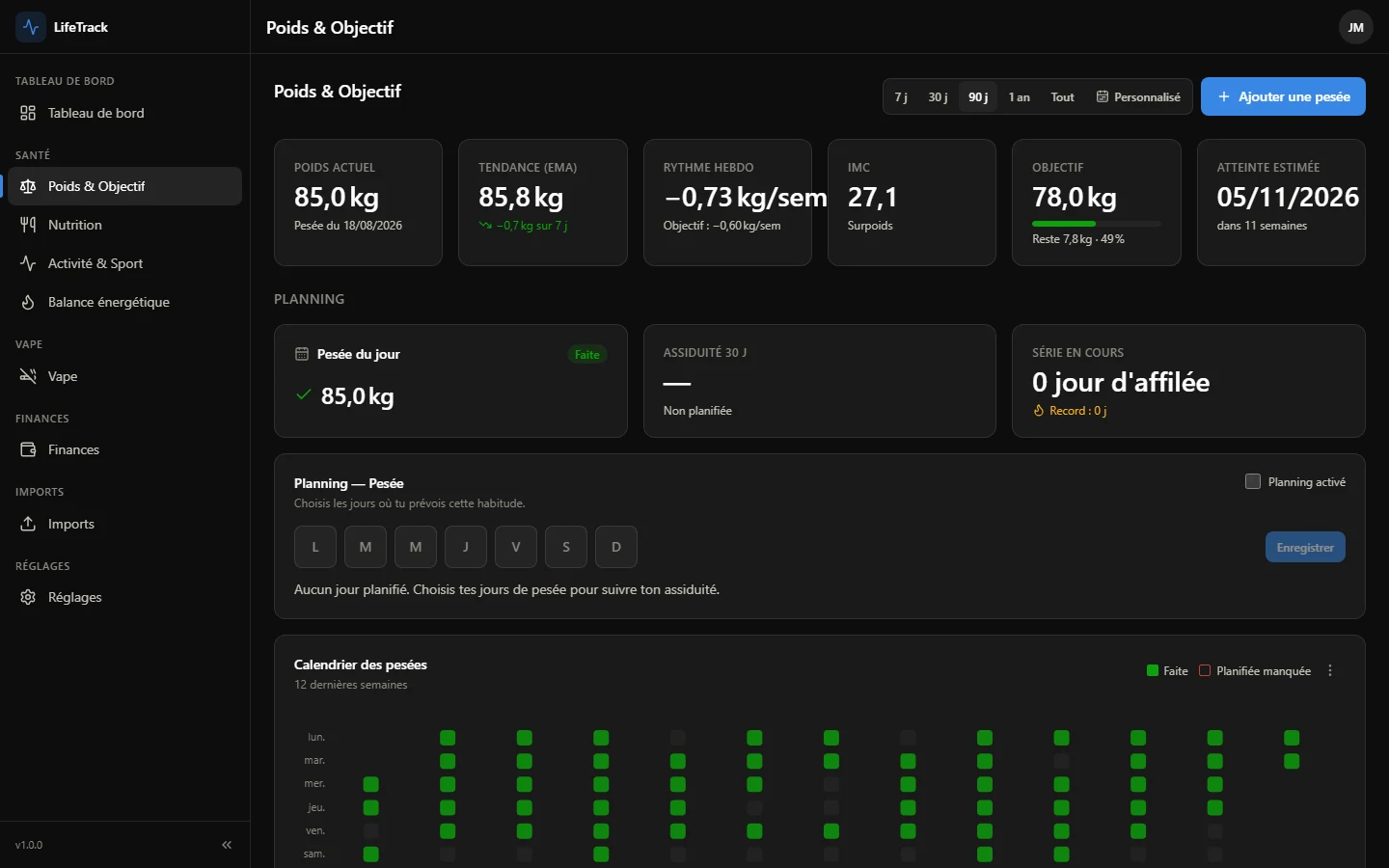
Task: Collapse the sidebar with the double chevron
Action: tap(227, 845)
